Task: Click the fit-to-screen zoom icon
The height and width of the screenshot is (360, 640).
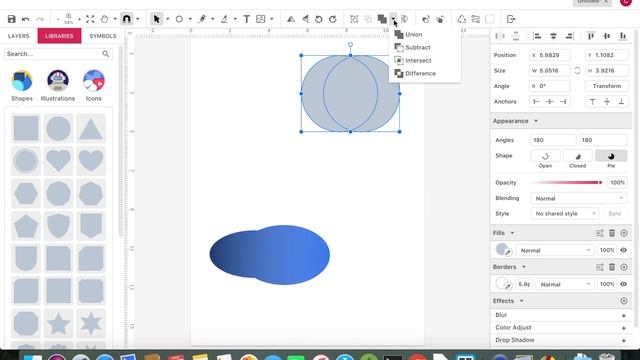Action: (x=90, y=19)
